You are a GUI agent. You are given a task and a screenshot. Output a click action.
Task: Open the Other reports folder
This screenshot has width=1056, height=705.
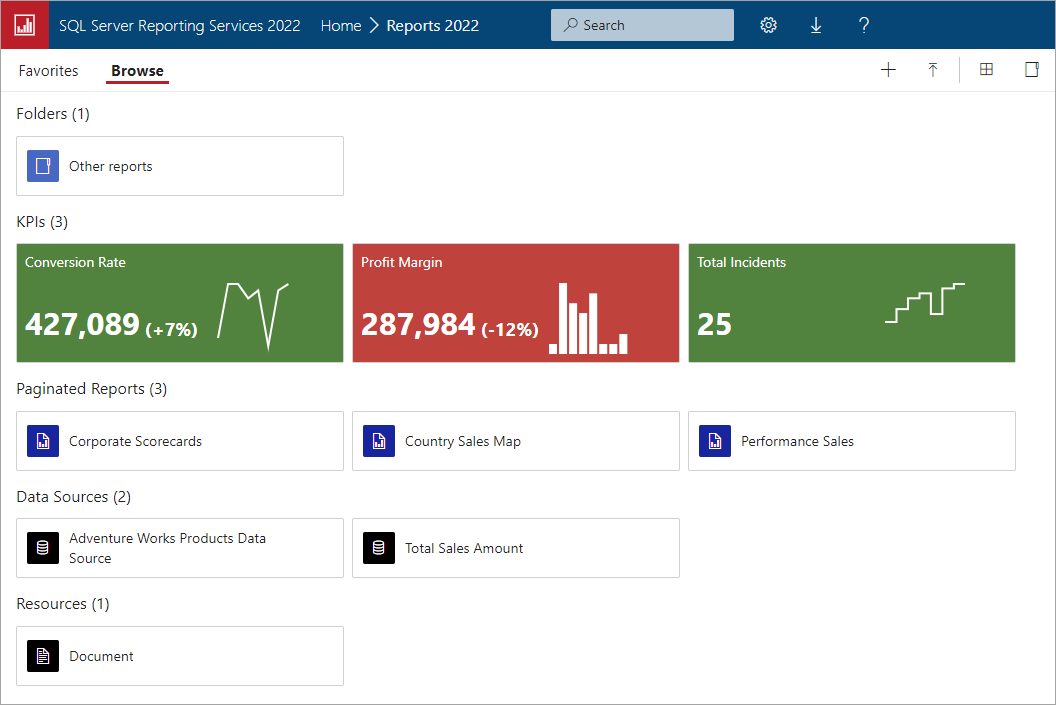point(180,166)
